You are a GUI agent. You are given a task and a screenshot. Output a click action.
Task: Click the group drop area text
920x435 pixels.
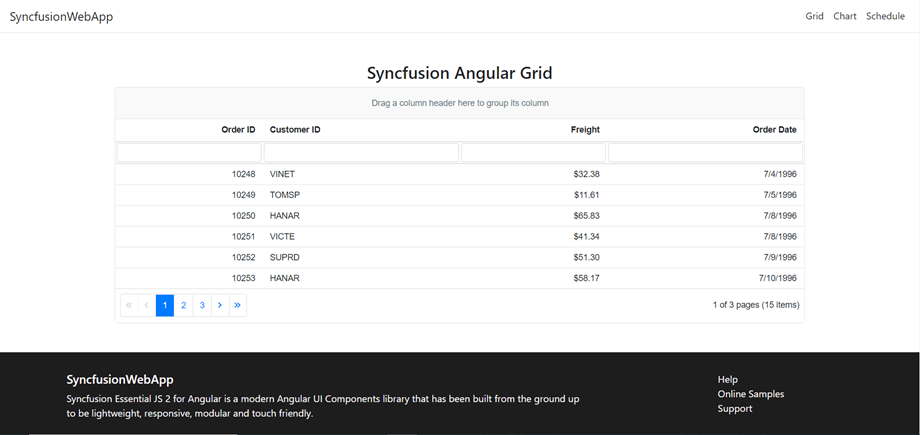tap(460, 103)
